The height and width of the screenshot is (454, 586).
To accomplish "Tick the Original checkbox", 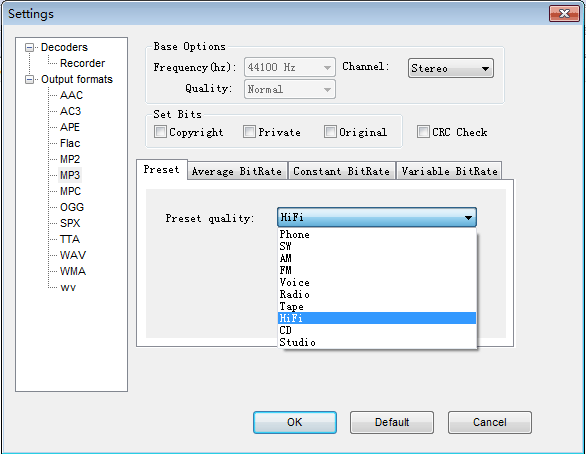I will click(330, 132).
